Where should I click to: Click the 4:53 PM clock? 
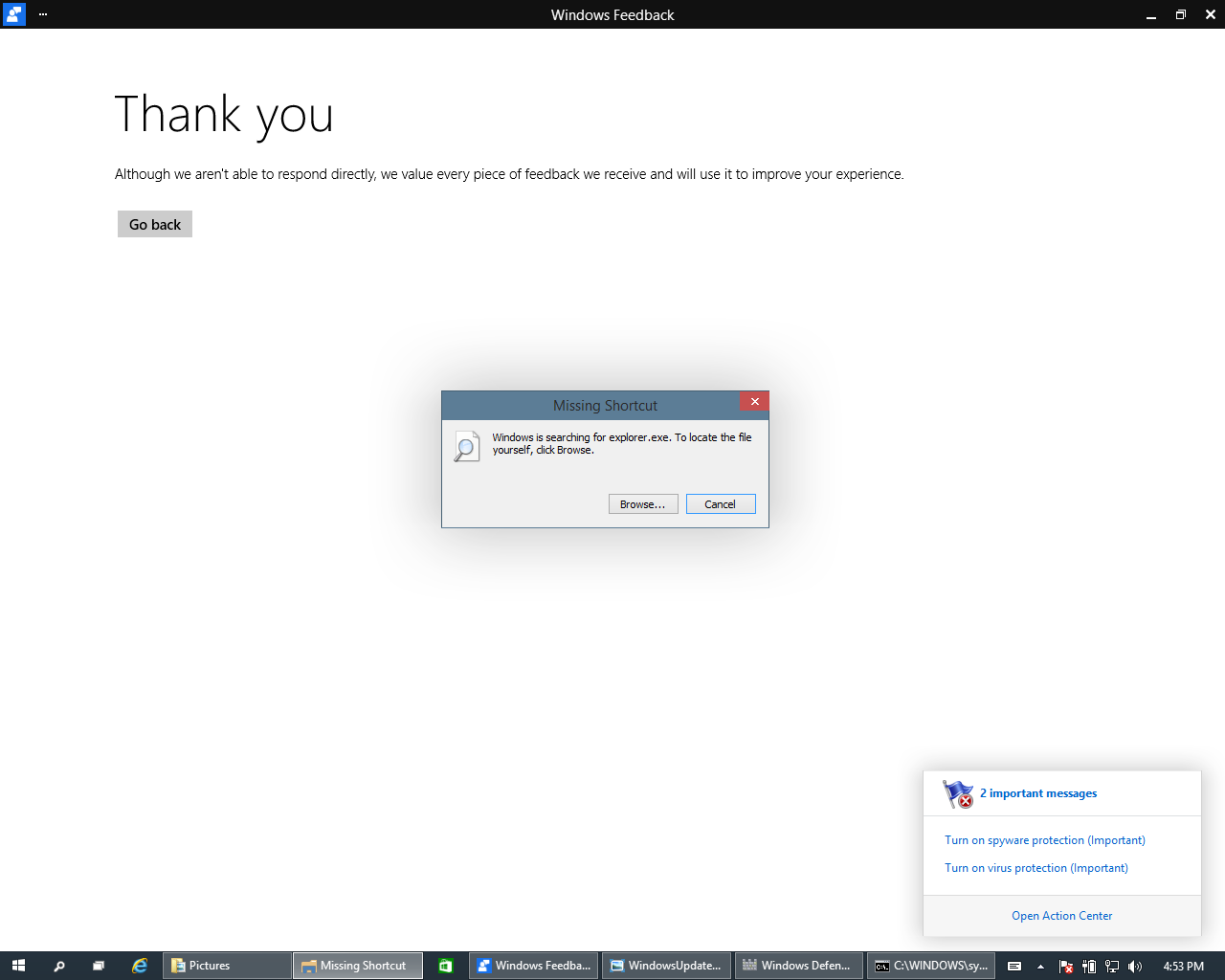(x=1183, y=966)
